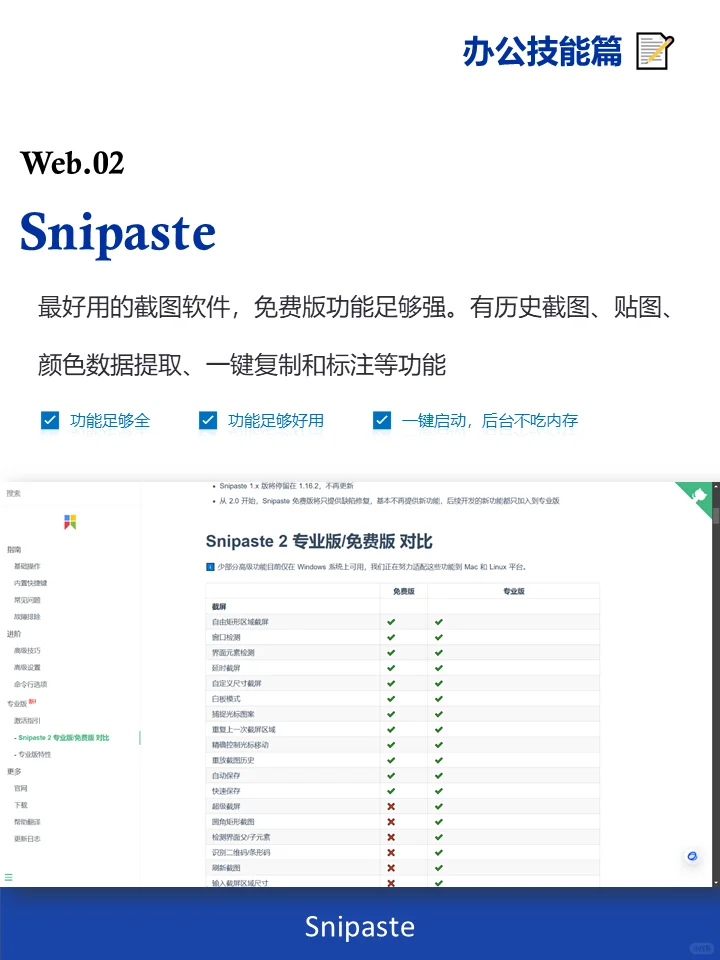Open 高级技巧 in the sidebar
Image resolution: width=720 pixels, height=960 pixels.
28,650
